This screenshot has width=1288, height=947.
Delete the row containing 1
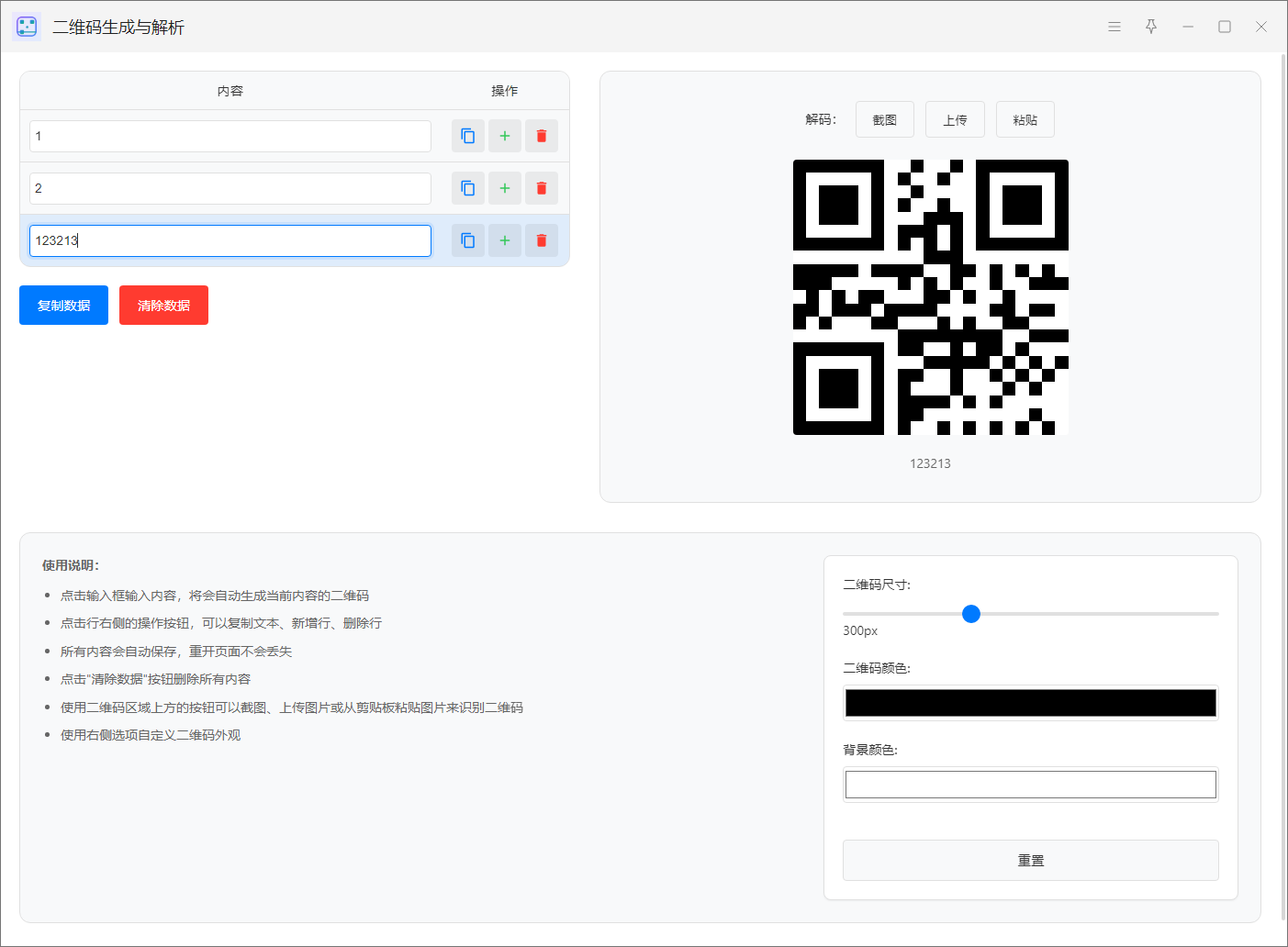coord(542,136)
